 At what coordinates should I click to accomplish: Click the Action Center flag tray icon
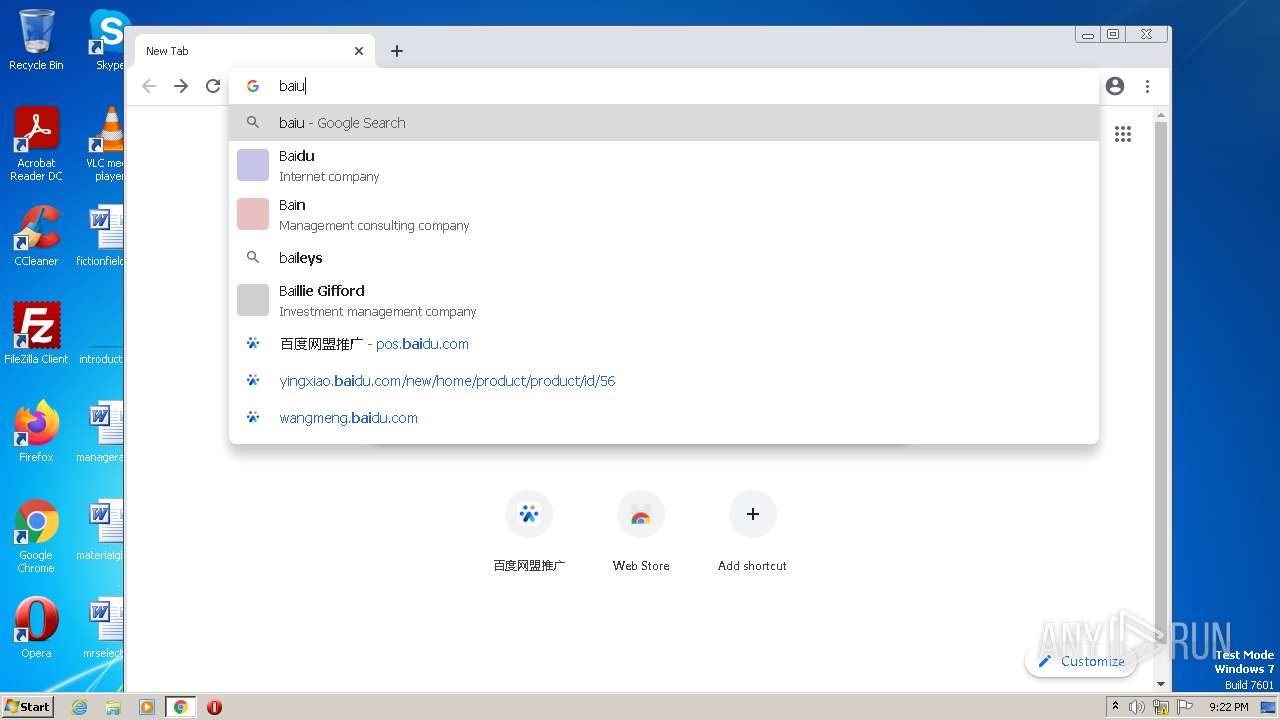[x=1185, y=707]
